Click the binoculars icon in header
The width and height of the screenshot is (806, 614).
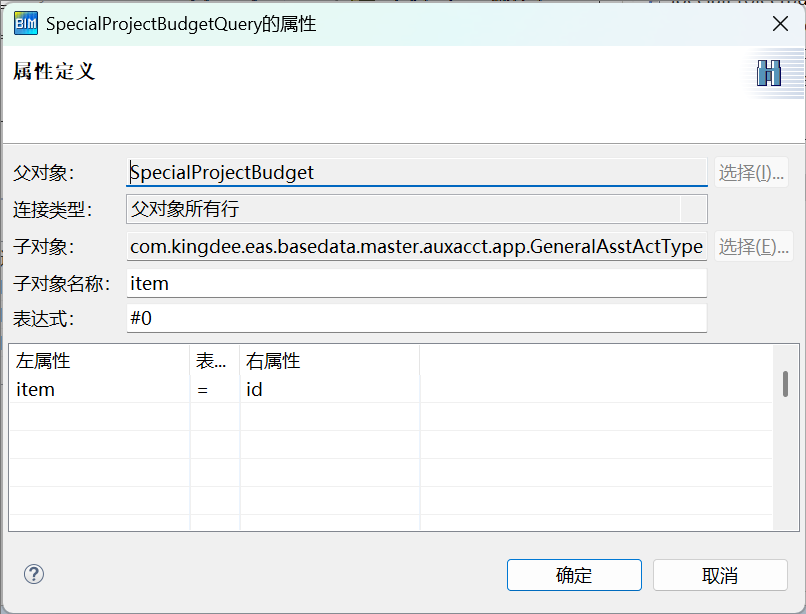pos(768,74)
